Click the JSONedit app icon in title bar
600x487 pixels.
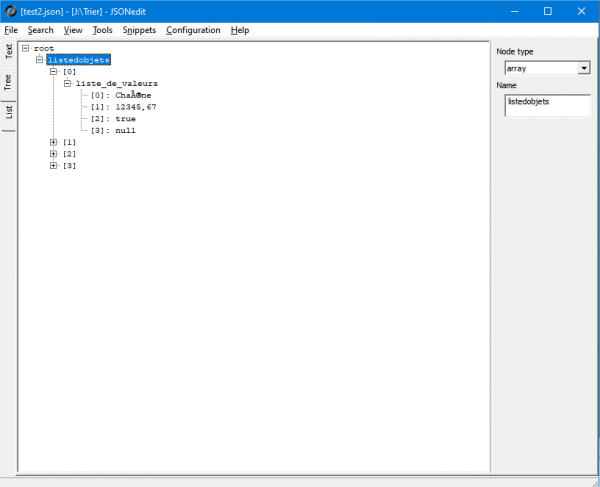tap(10, 11)
